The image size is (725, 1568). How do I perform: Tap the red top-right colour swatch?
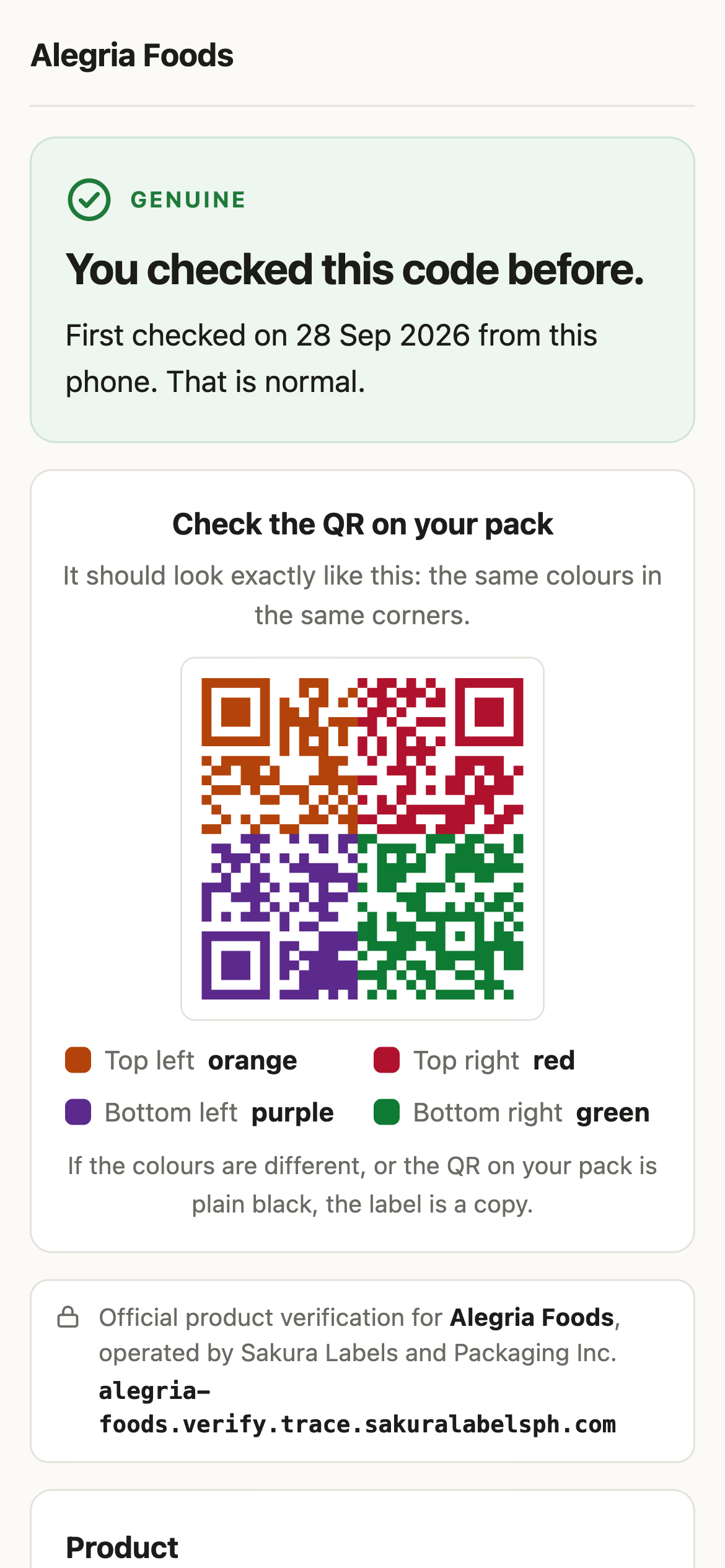[x=387, y=1060]
